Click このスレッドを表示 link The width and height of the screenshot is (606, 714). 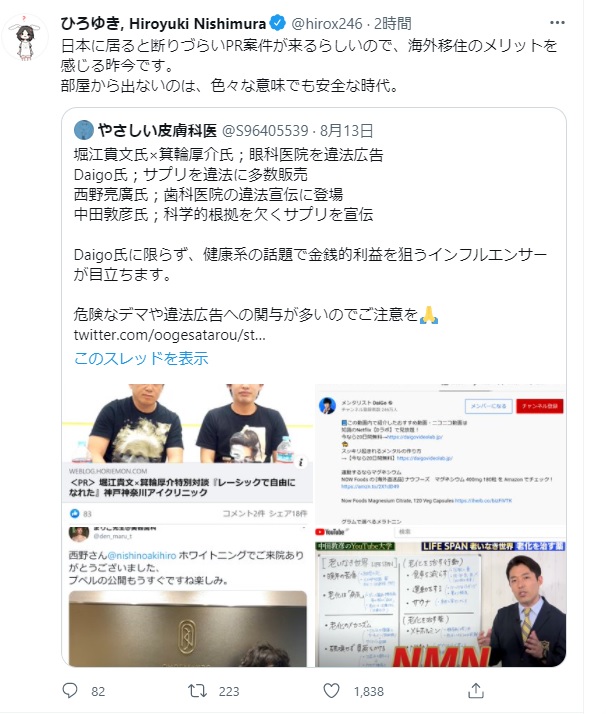[x=141, y=358]
